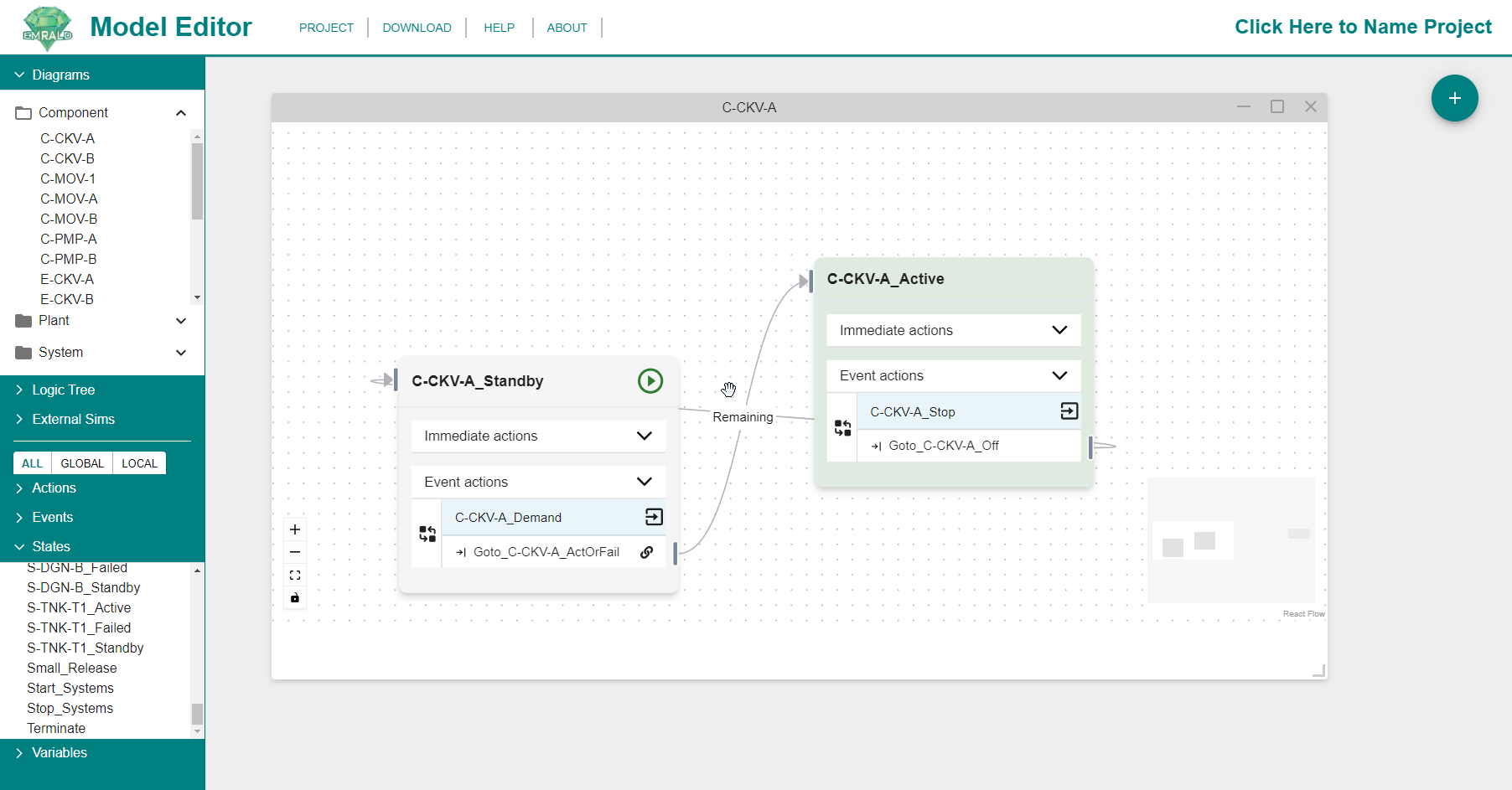The width and height of the screenshot is (1512, 790).
Task: Click the Component folder icon
Action: tap(23, 113)
